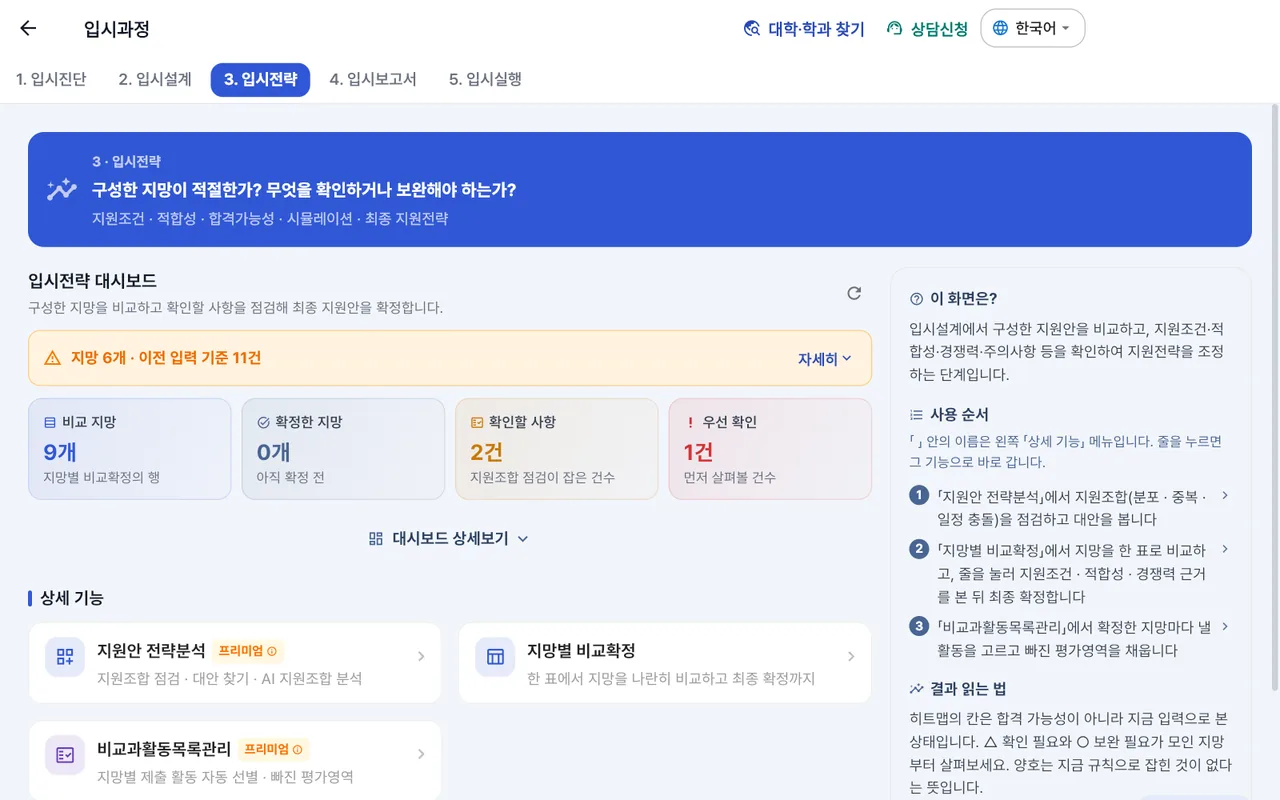Image resolution: width=1280 pixels, height=800 pixels.
Task: Click the orange warning triangle icon
Action: pos(53,358)
